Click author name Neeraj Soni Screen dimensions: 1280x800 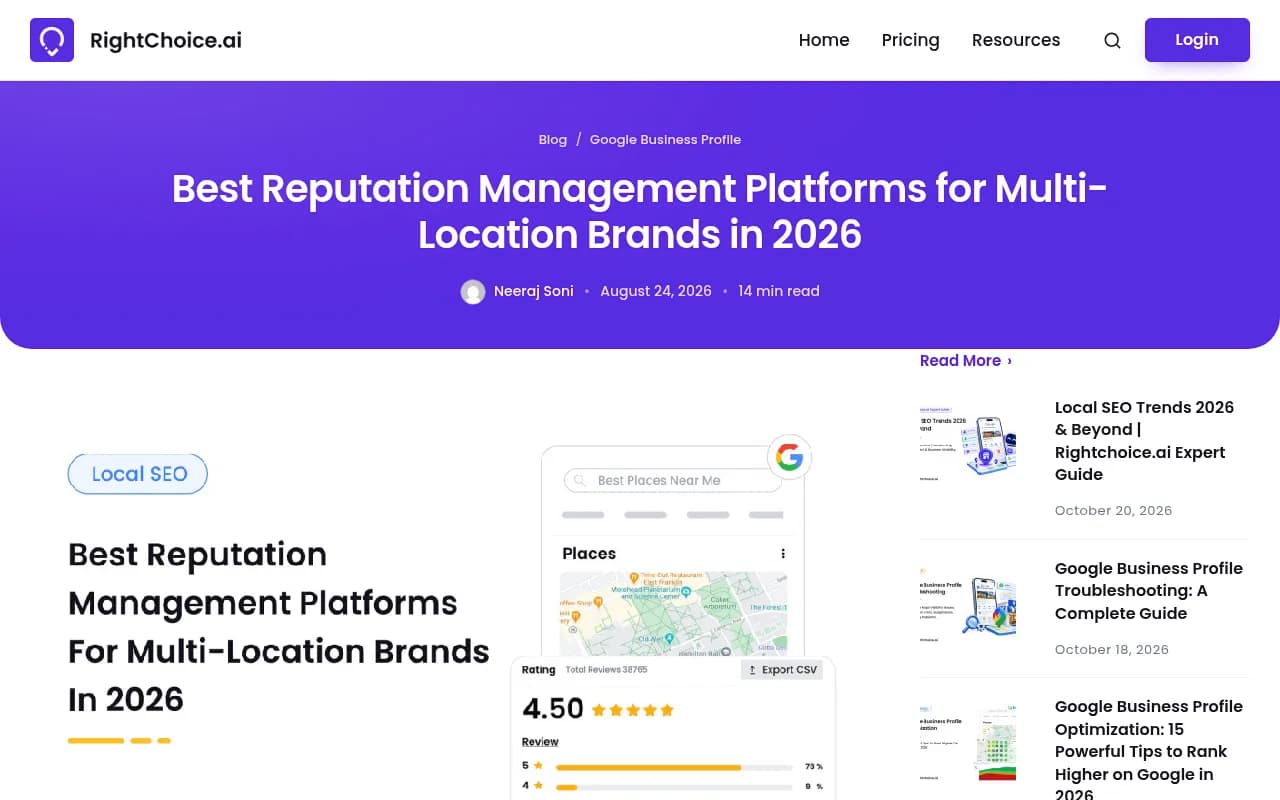tap(534, 291)
